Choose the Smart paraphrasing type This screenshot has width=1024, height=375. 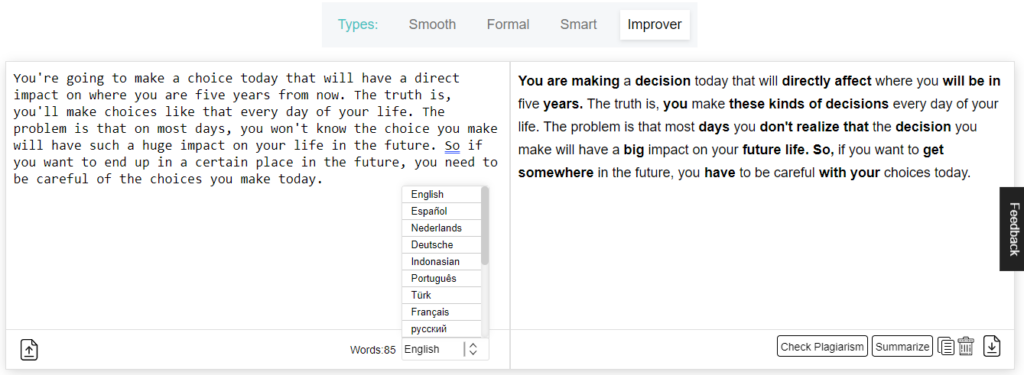coord(579,25)
